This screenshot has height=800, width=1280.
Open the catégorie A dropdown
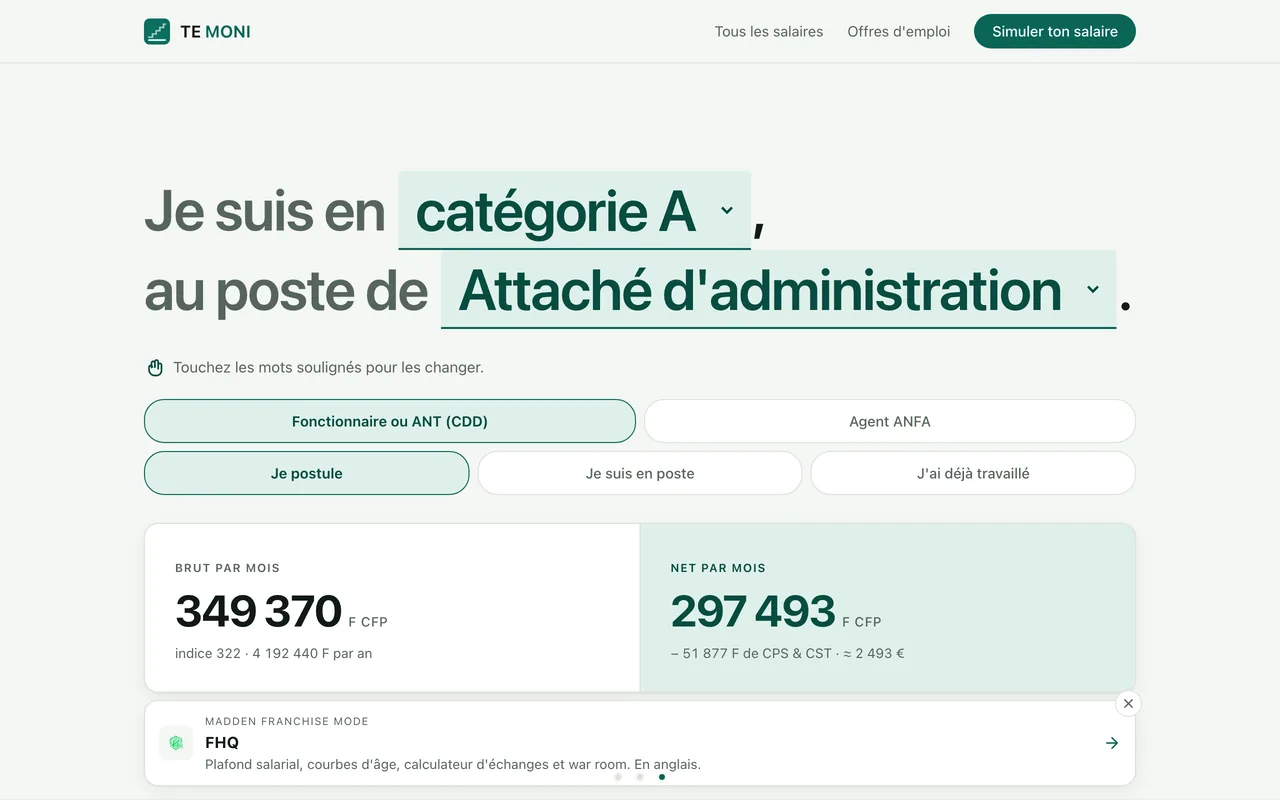(575, 210)
